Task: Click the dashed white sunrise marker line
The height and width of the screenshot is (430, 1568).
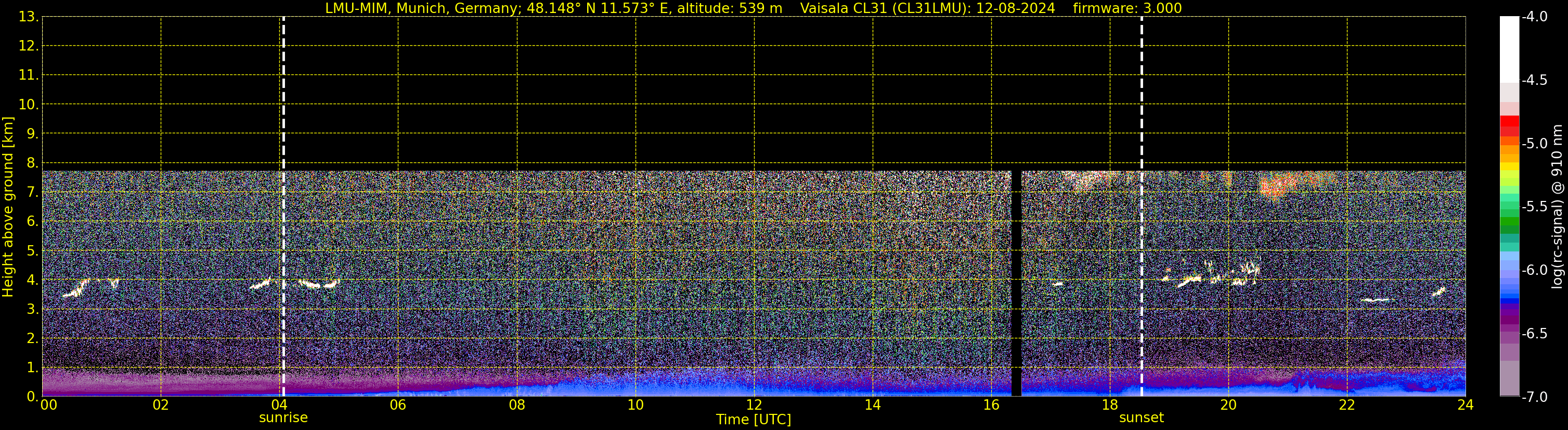Action: tap(283, 122)
